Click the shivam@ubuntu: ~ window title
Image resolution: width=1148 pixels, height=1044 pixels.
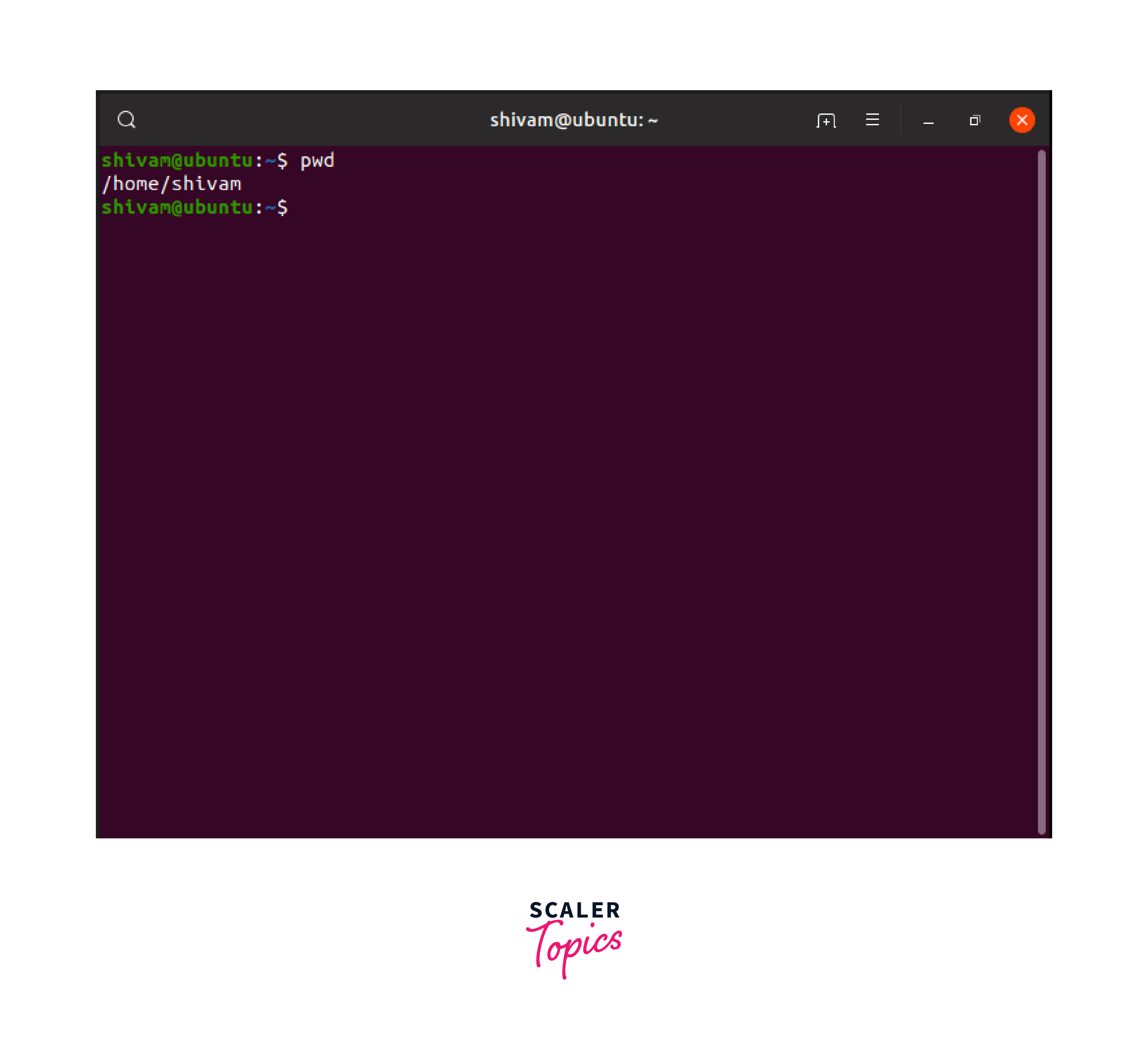click(573, 120)
